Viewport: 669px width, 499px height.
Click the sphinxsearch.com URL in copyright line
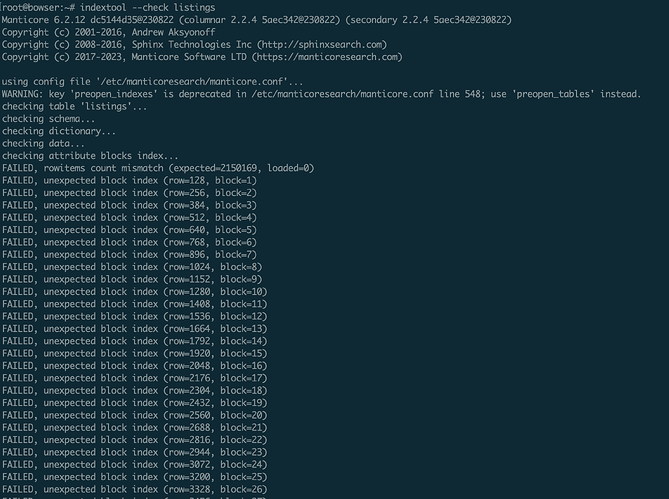[x=322, y=45]
